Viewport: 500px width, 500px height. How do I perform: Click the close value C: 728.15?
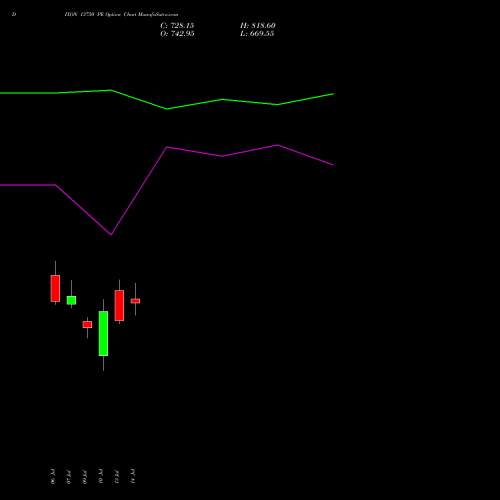click(177, 26)
